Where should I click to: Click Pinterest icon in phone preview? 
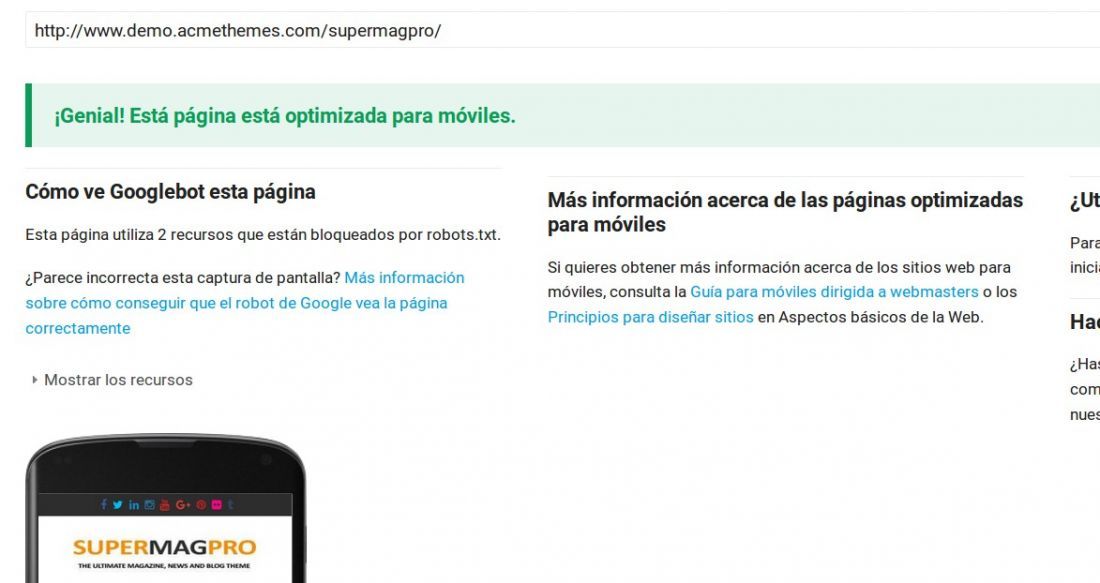pyautogui.click(x=201, y=504)
